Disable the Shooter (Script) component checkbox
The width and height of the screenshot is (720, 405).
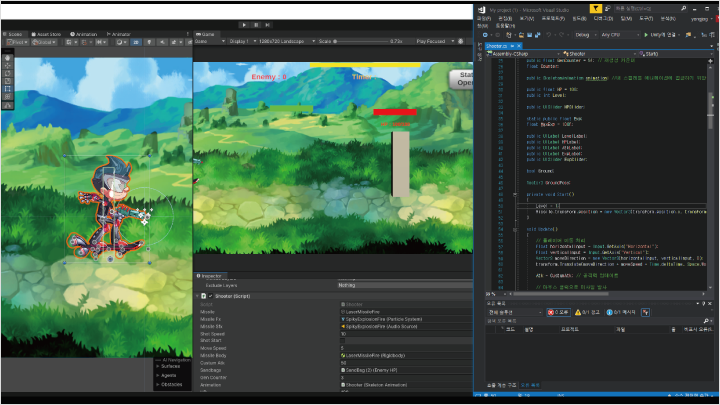pyautogui.click(x=211, y=296)
